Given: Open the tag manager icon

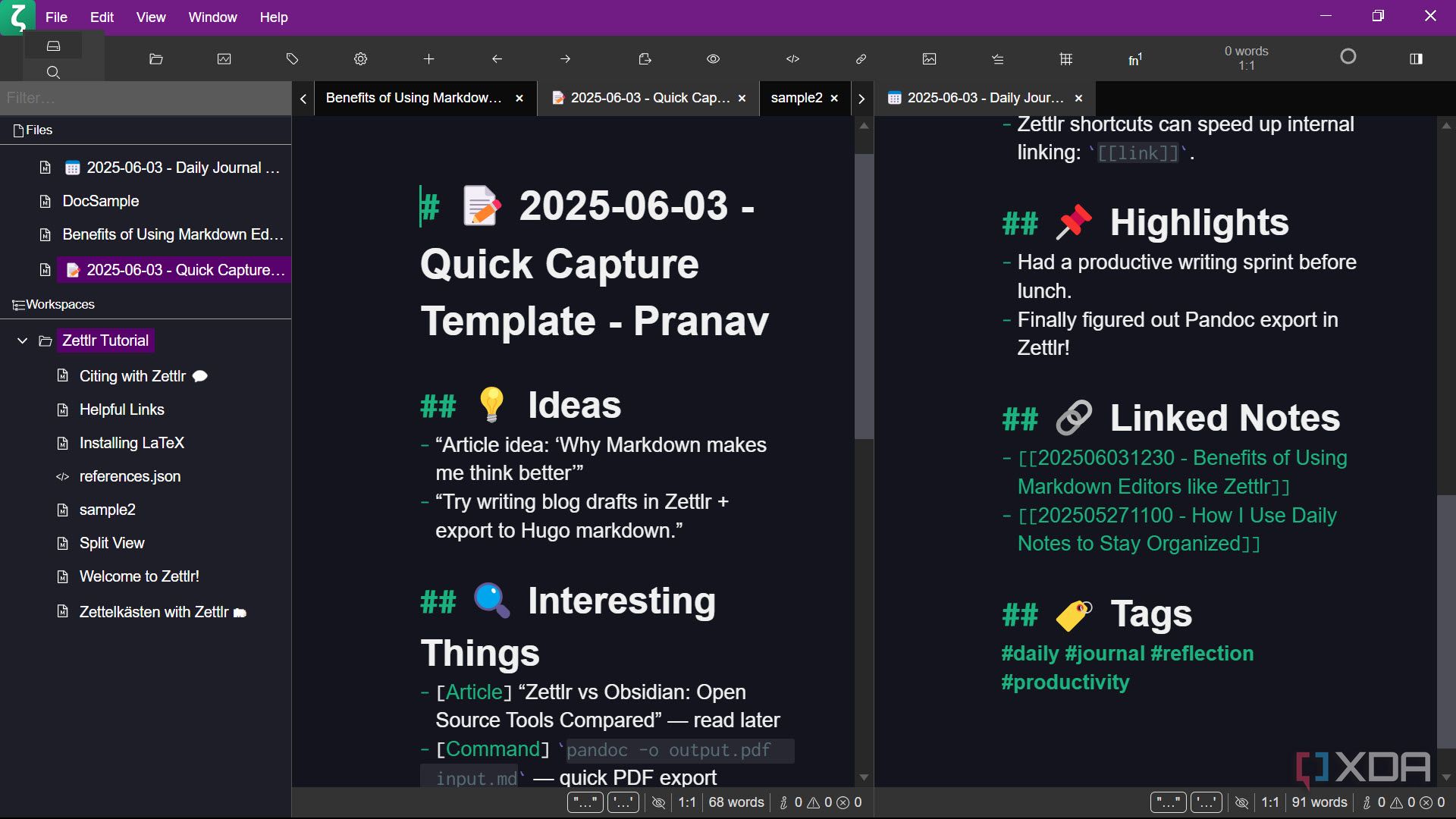Looking at the screenshot, I should coord(292,59).
